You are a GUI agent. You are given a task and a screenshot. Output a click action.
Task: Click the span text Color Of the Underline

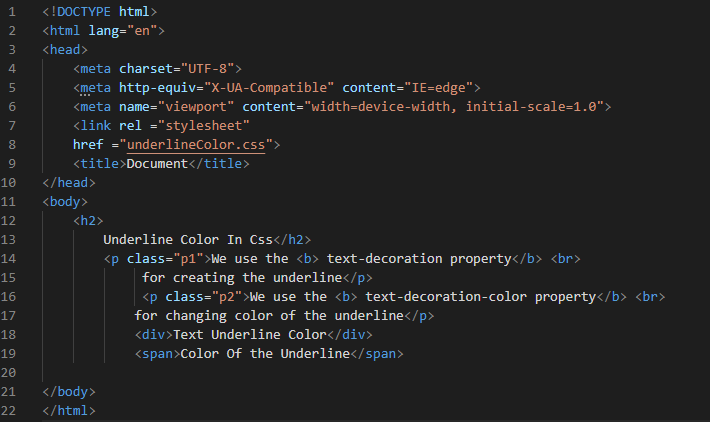click(265, 354)
